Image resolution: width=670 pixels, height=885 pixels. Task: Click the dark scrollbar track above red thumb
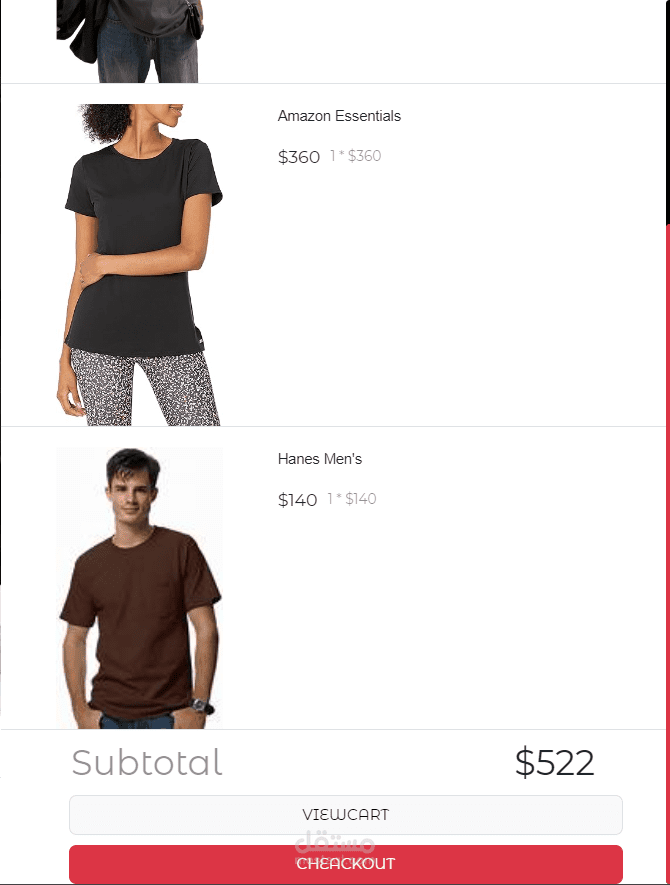tap(668, 112)
